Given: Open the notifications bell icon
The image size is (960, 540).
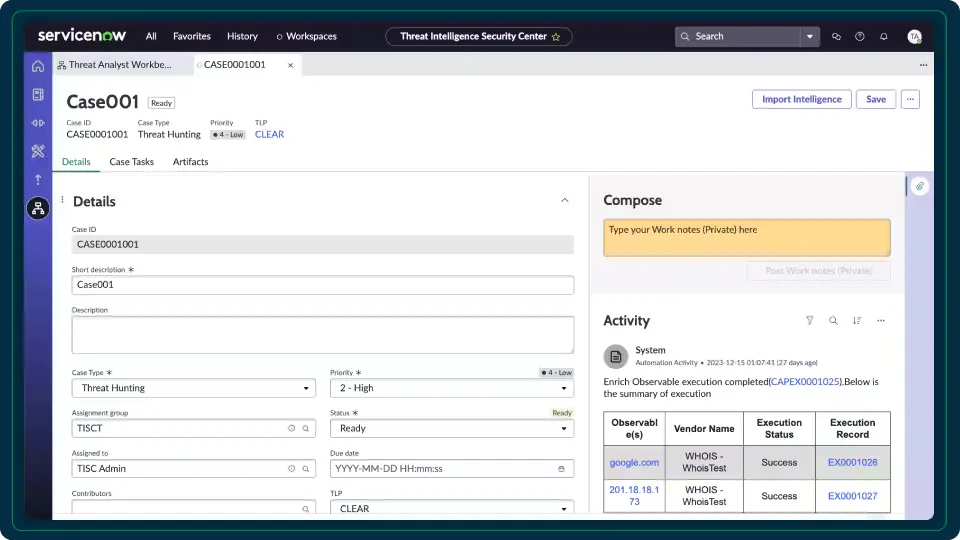Looking at the screenshot, I should click(x=883, y=37).
